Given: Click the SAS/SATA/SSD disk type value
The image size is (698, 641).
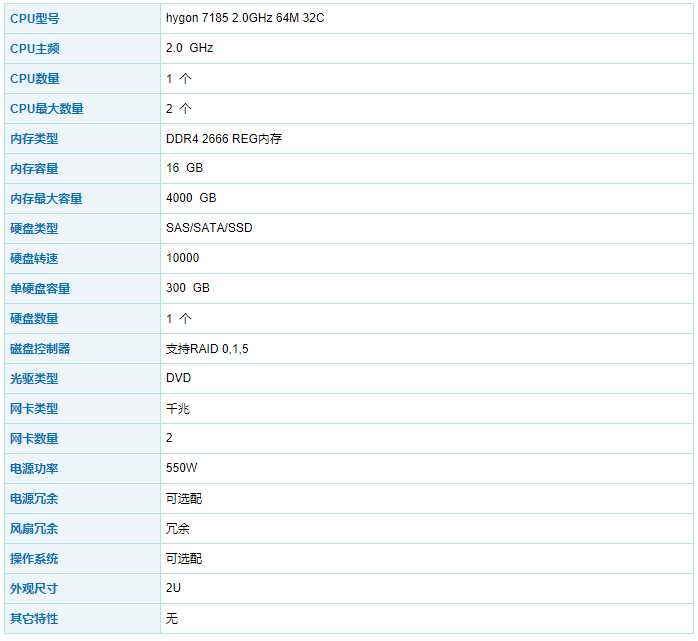Looking at the screenshot, I should click(209, 228).
